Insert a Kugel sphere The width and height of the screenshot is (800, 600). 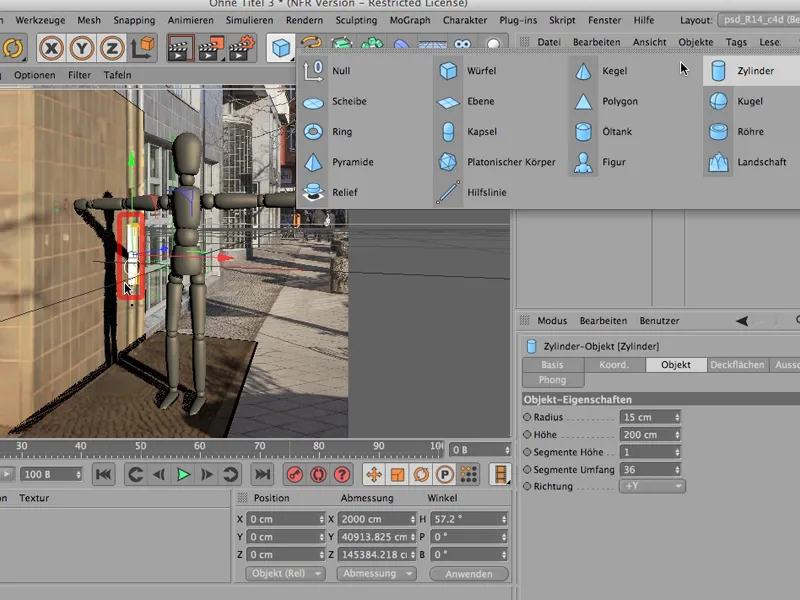coord(736,101)
